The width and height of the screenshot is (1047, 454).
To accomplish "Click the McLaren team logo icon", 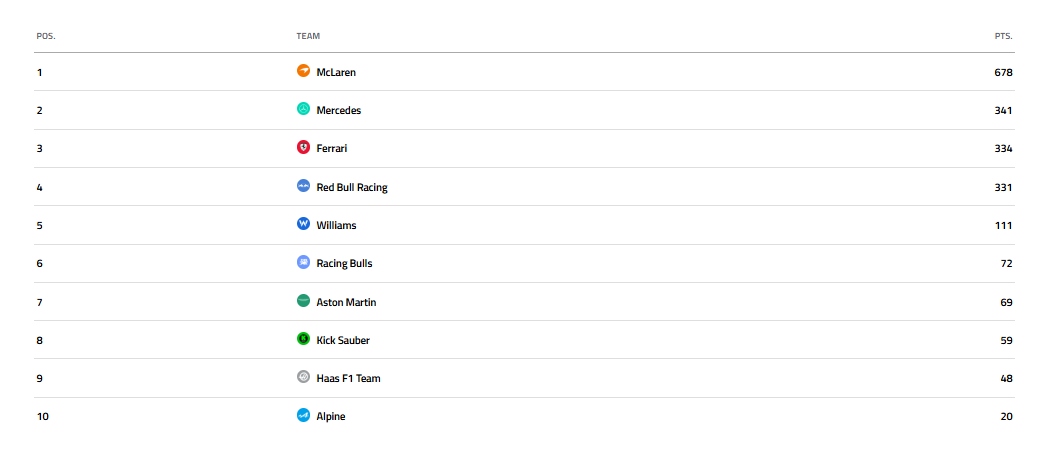I will point(303,72).
